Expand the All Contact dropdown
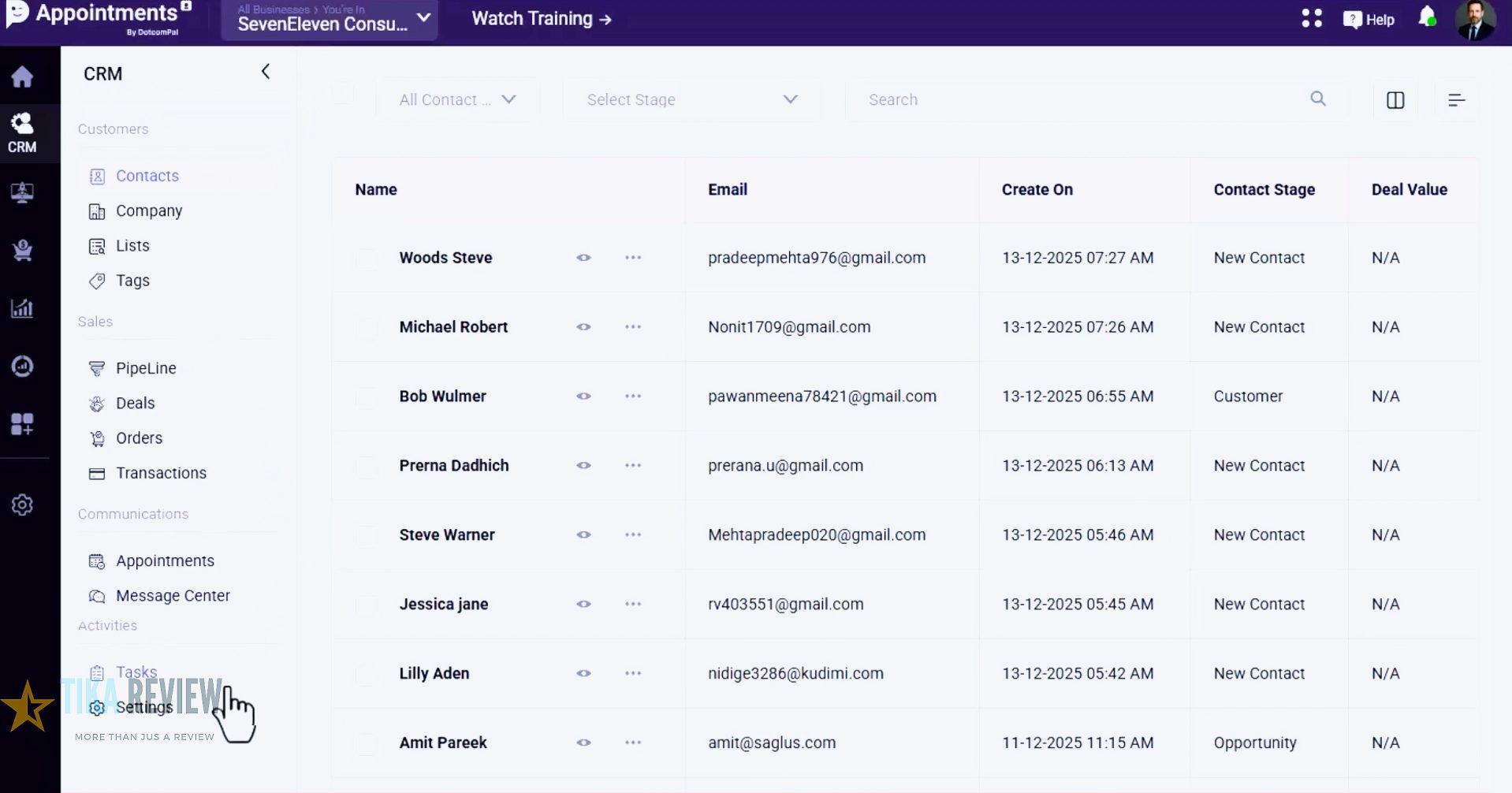Image resolution: width=1512 pixels, height=793 pixels. click(457, 100)
